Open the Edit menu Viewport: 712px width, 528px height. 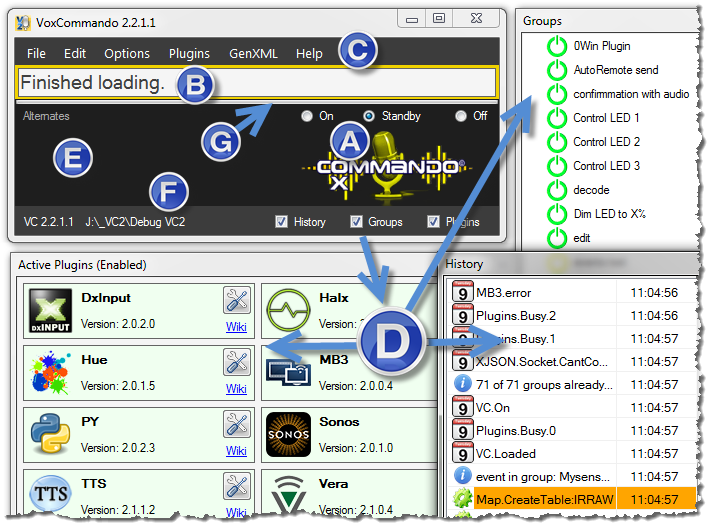pos(74,54)
